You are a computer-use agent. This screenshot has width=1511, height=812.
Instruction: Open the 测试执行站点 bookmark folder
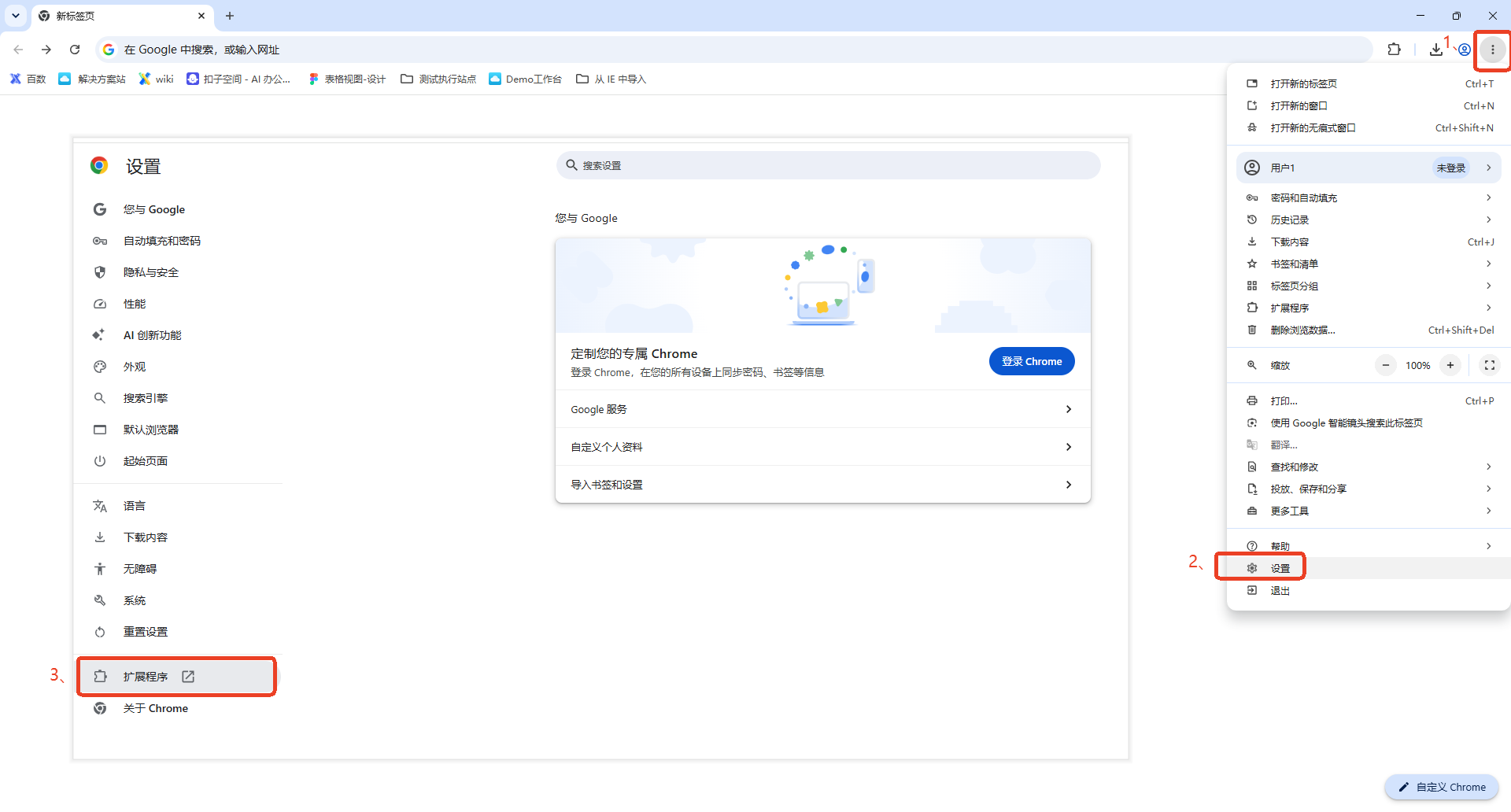tap(438, 79)
